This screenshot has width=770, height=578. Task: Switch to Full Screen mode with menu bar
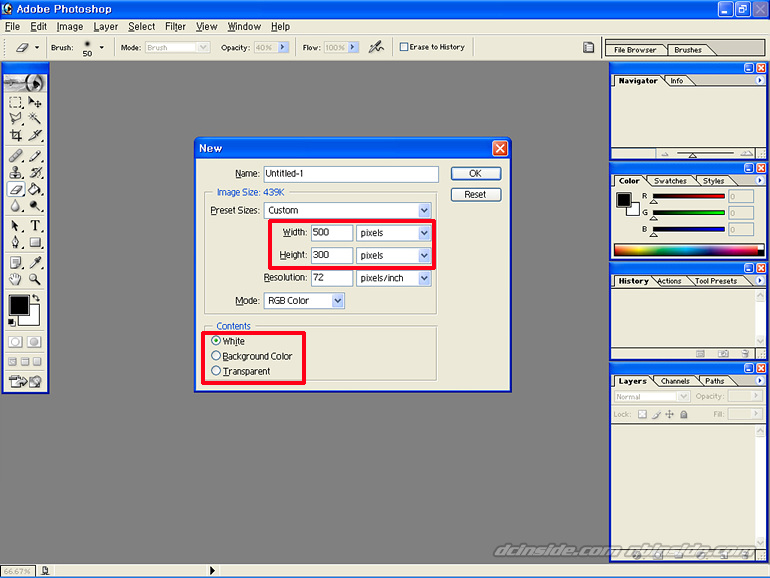point(25,362)
